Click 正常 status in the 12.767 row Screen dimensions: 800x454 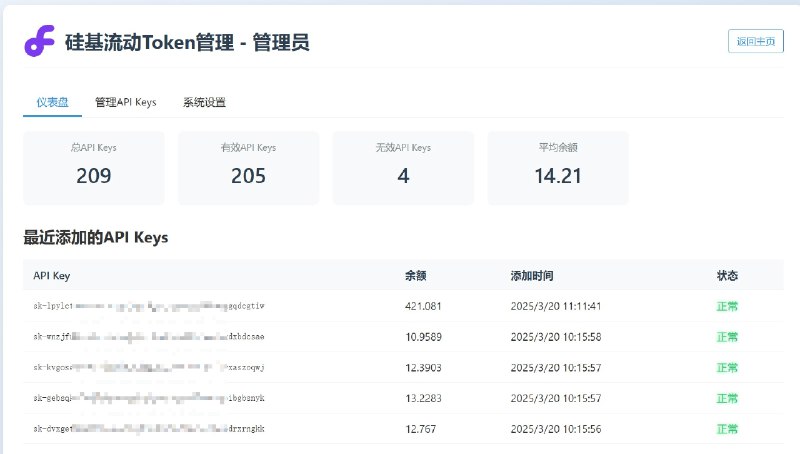[x=727, y=429]
